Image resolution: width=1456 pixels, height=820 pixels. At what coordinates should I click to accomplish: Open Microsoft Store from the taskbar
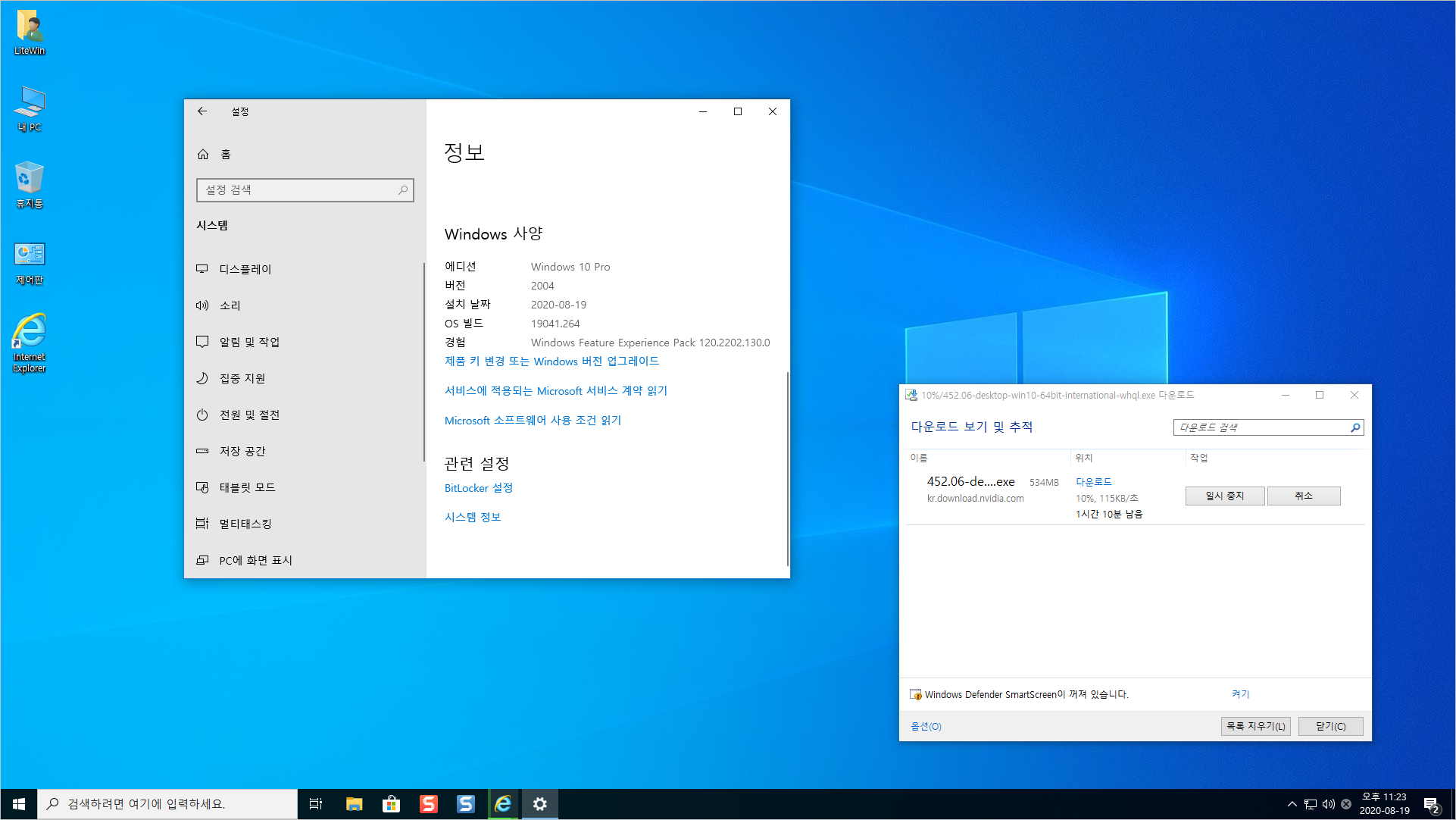(x=391, y=804)
